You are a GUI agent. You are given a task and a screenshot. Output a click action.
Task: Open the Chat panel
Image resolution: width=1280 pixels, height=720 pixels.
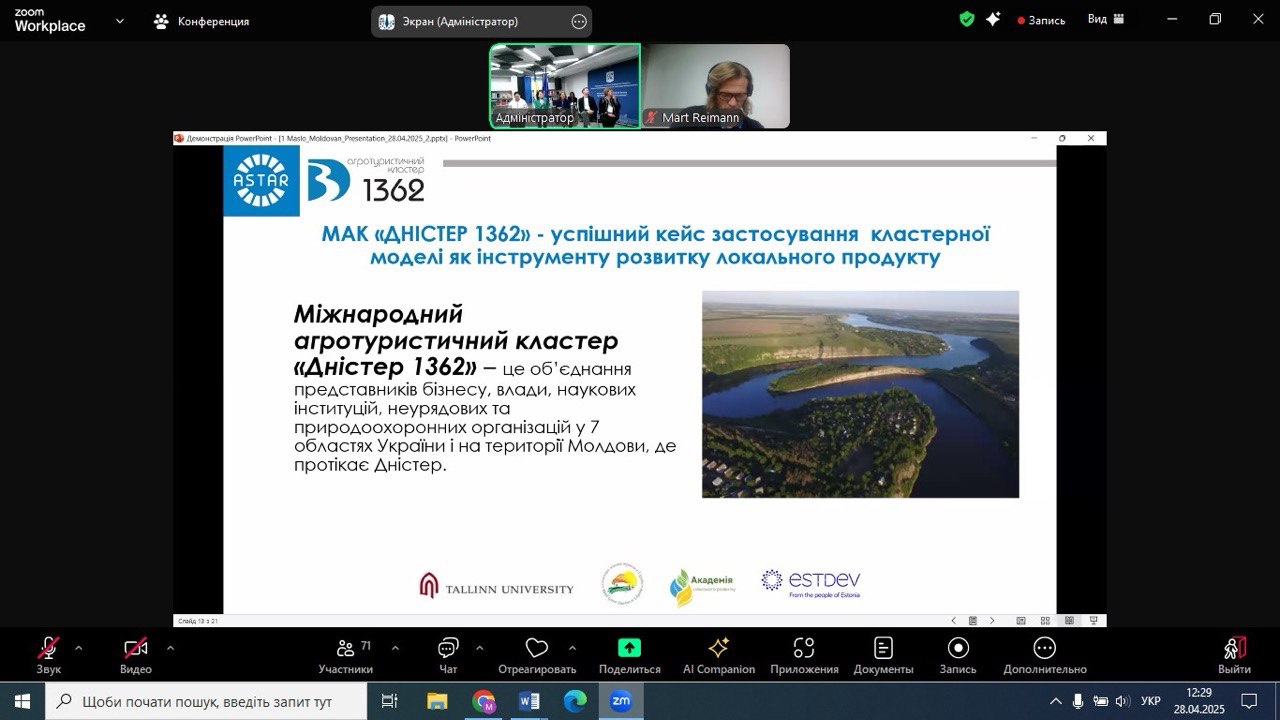coord(448,648)
